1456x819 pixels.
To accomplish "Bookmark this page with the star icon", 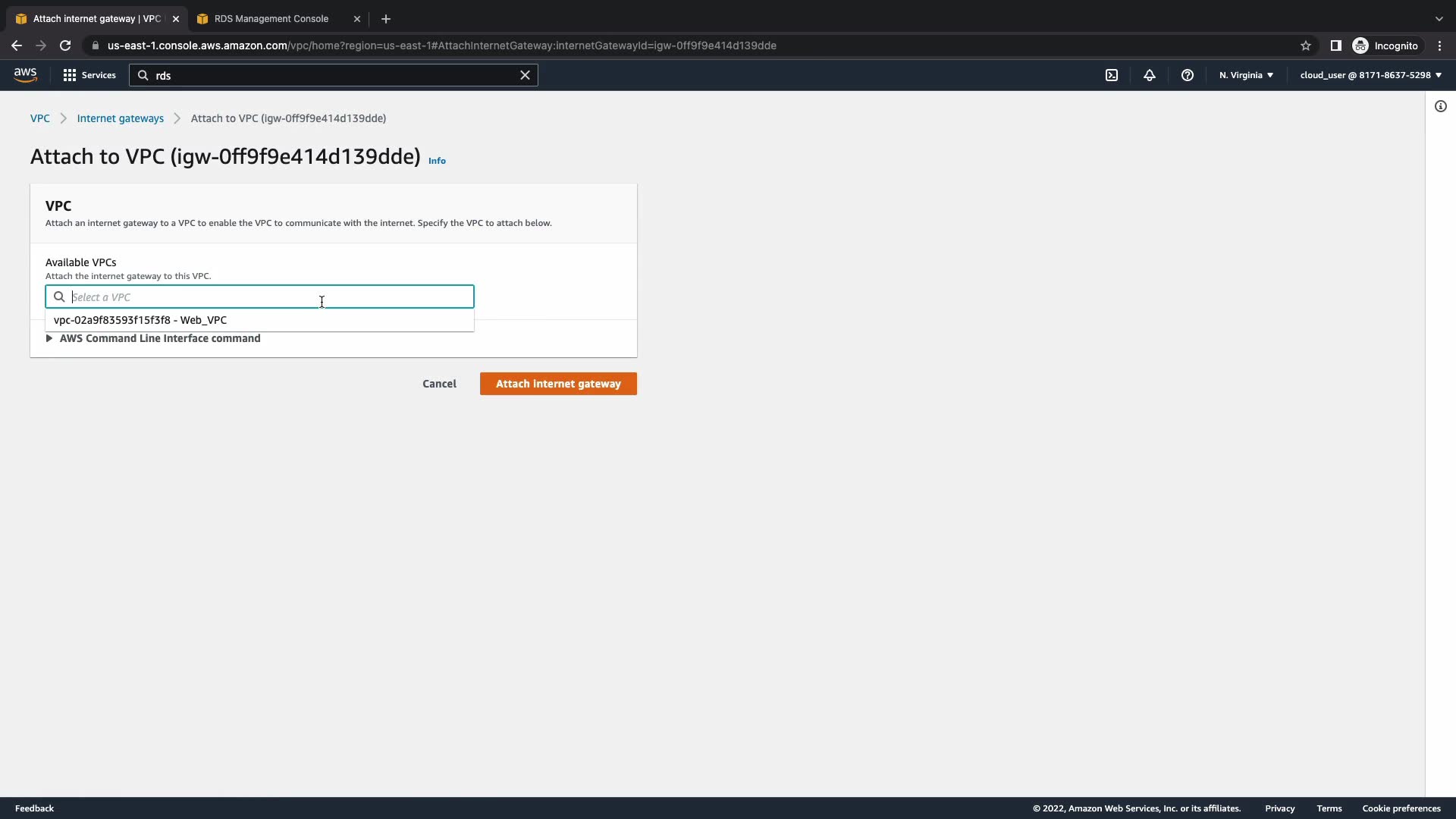I will 1306,45.
